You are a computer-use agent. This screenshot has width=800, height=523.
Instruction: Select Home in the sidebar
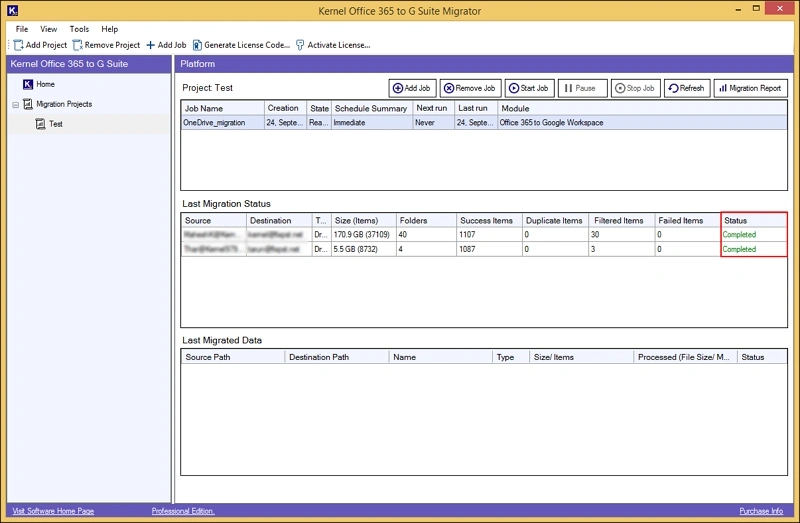pyautogui.click(x=45, y=84)
